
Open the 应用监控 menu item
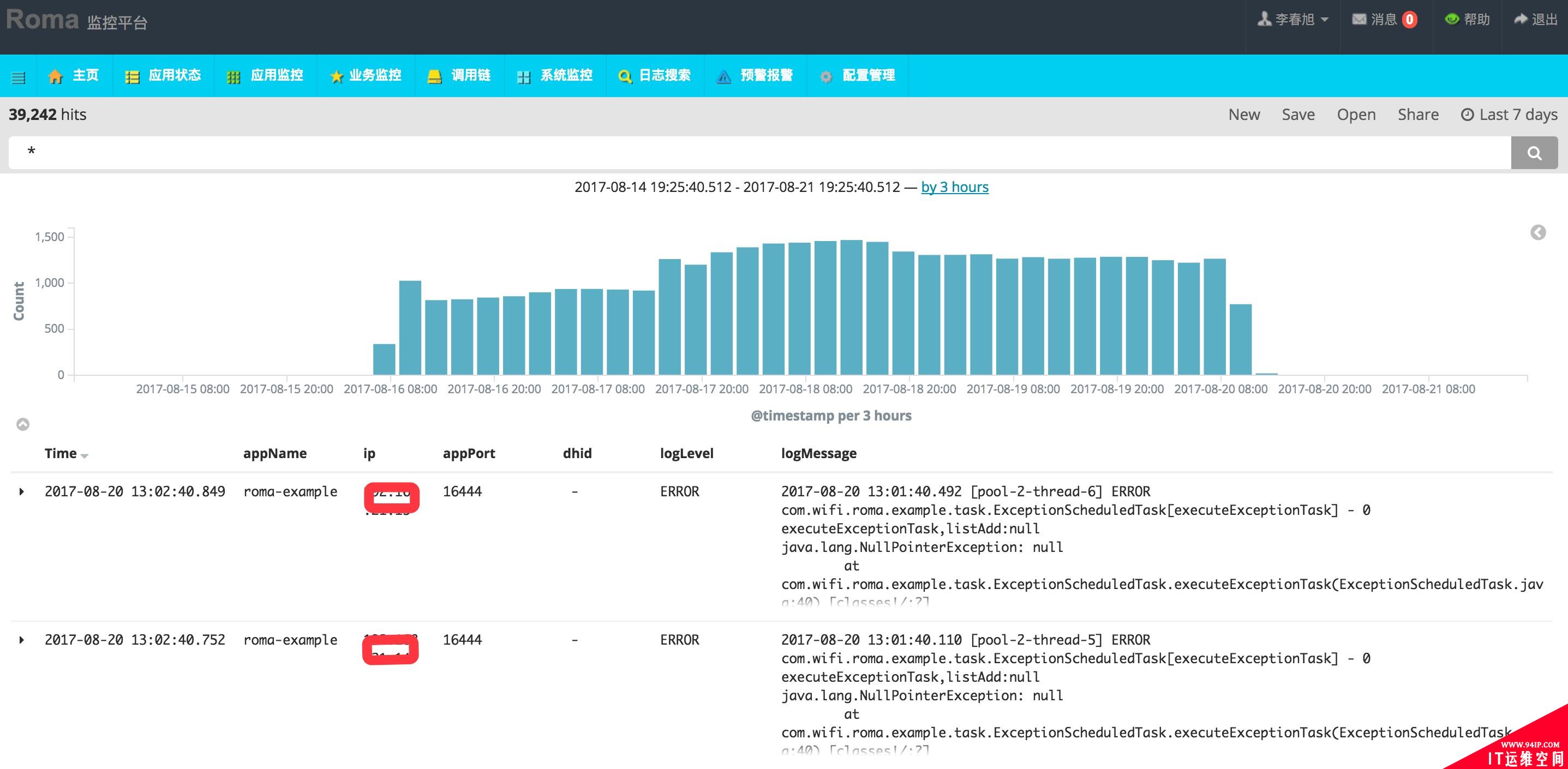265,75
